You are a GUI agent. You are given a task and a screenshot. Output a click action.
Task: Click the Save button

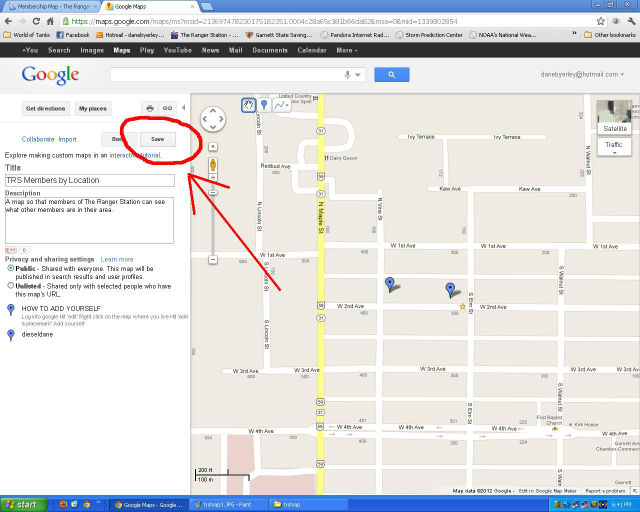(x=158, y=139)
